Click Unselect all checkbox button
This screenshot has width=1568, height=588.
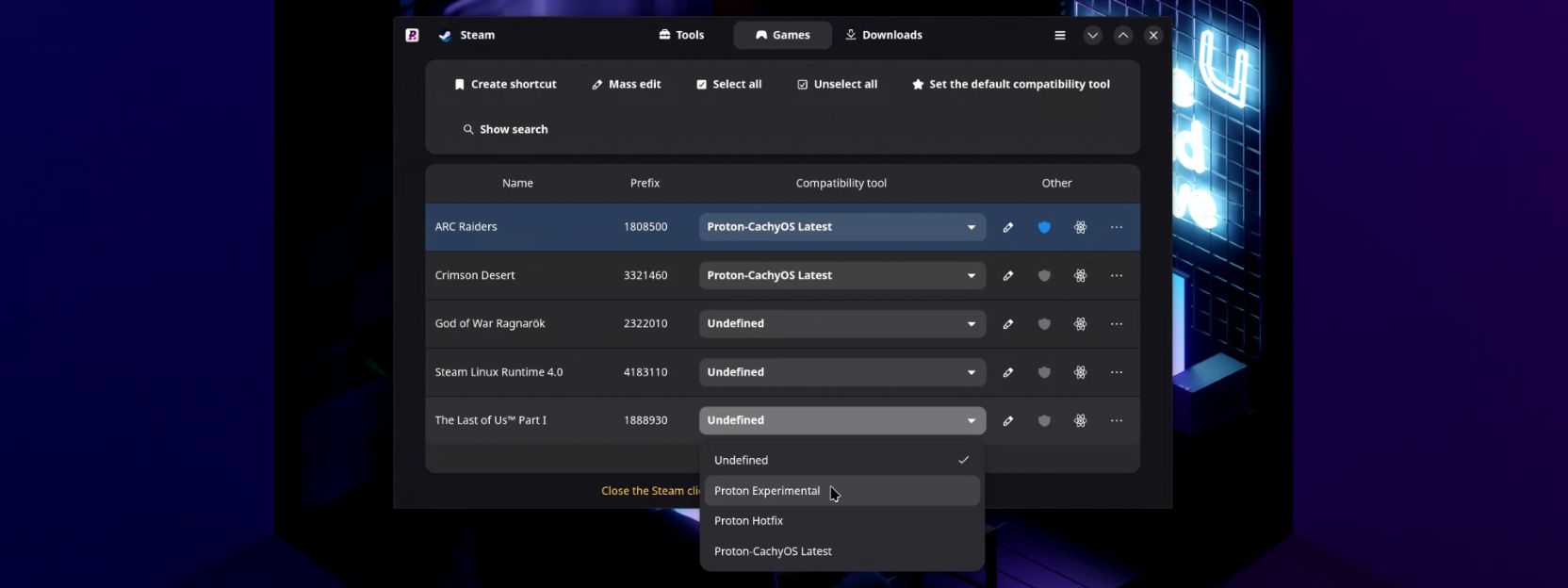pyautogui.click(x=837, y=84)
